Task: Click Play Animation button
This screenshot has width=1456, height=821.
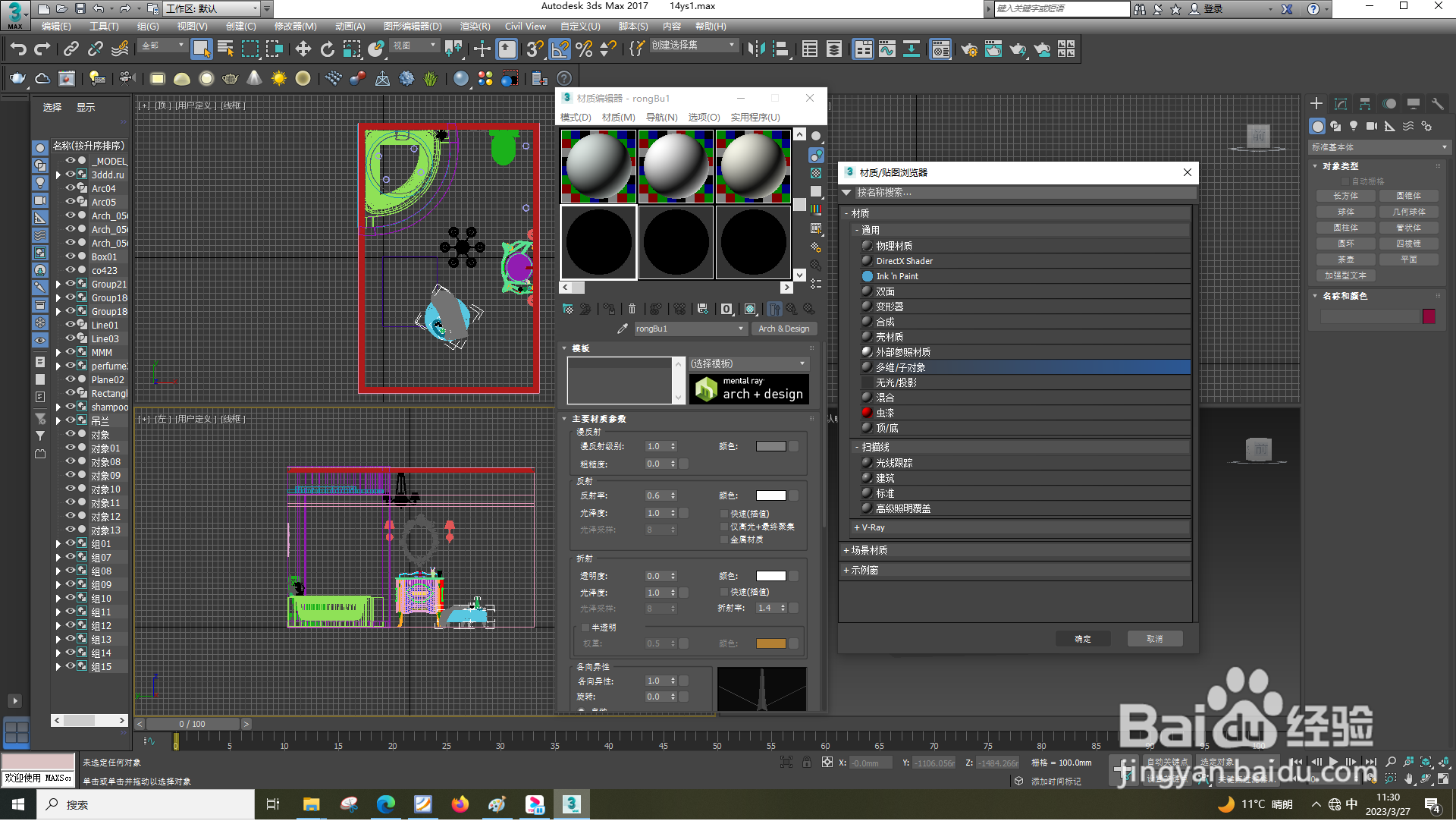Action: coord(1333,762)
